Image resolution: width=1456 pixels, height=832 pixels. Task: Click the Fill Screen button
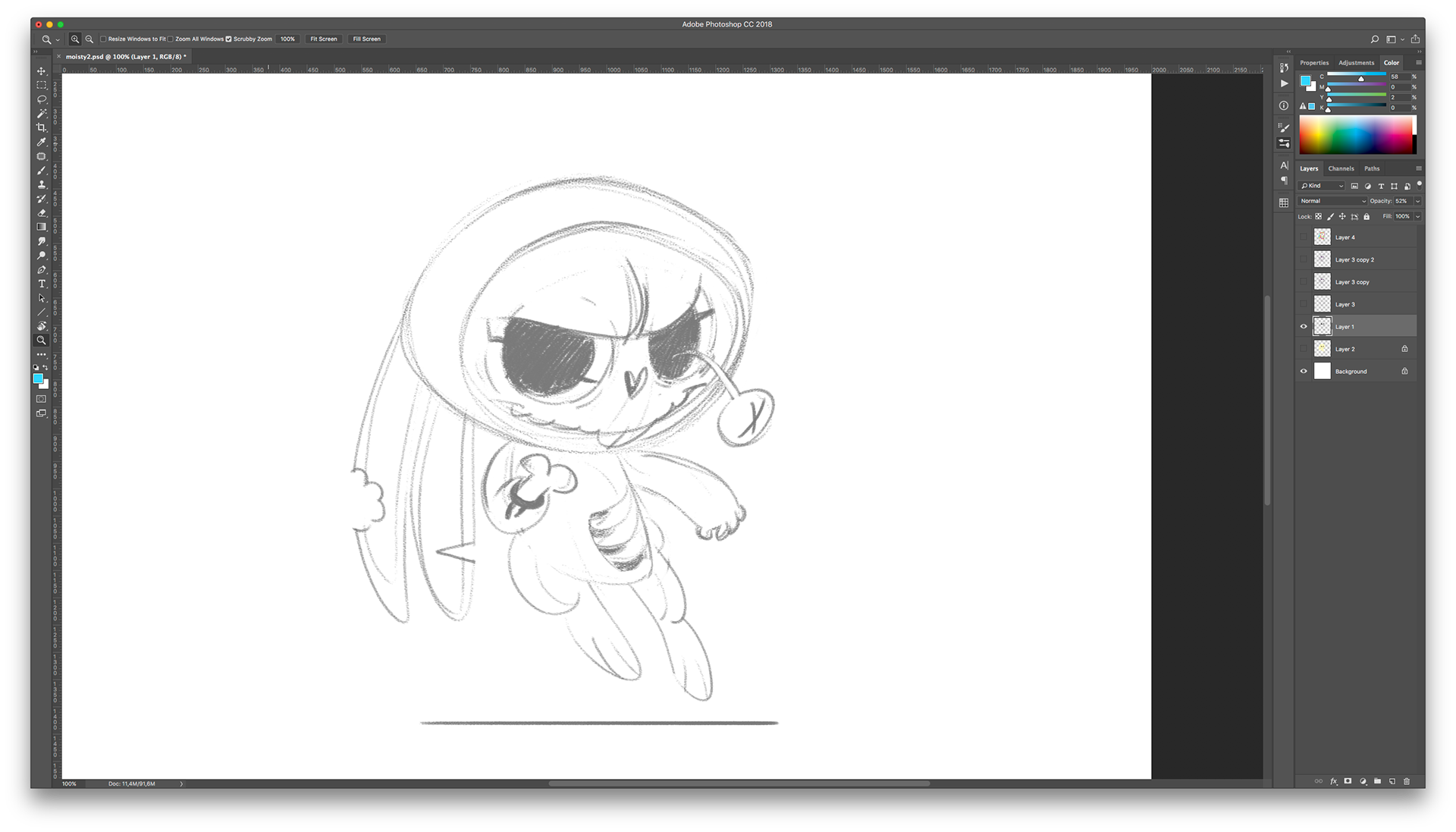(366, 39)
